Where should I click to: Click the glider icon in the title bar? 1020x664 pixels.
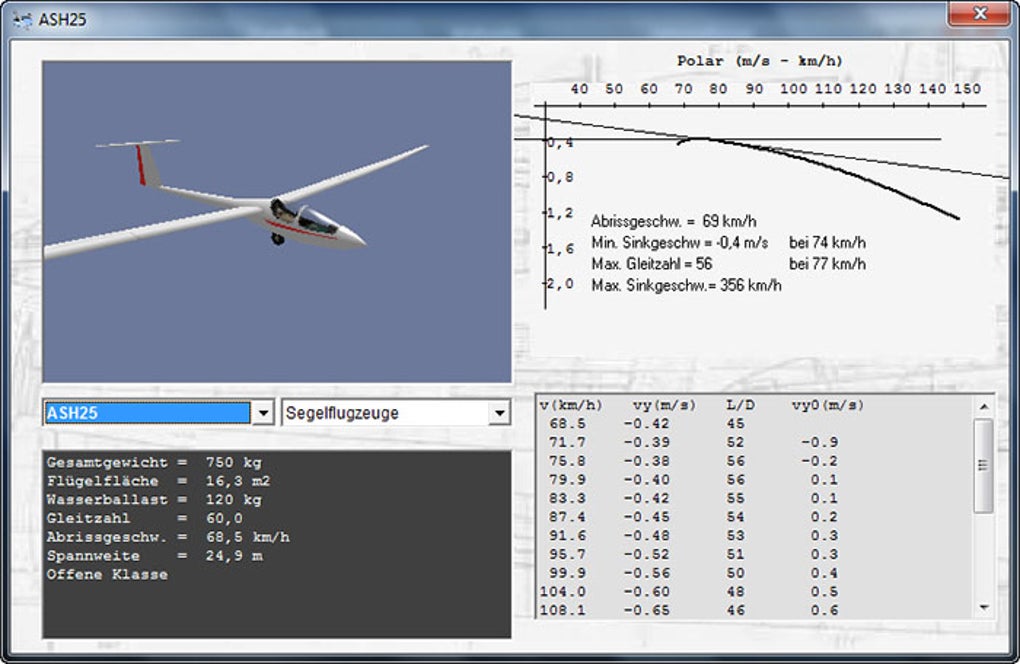pos(22,20)
